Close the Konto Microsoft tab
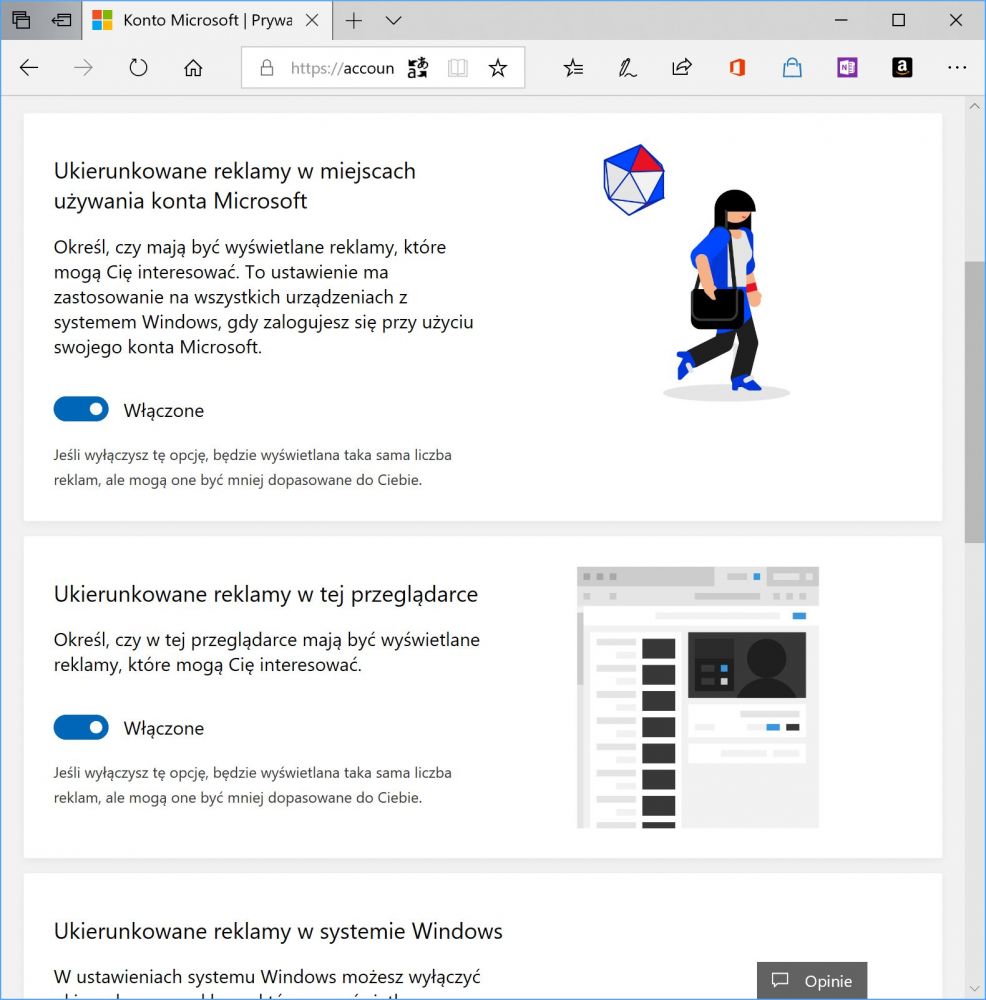Viewport: 986px width, 1000px height. click(x=312, y=20)
